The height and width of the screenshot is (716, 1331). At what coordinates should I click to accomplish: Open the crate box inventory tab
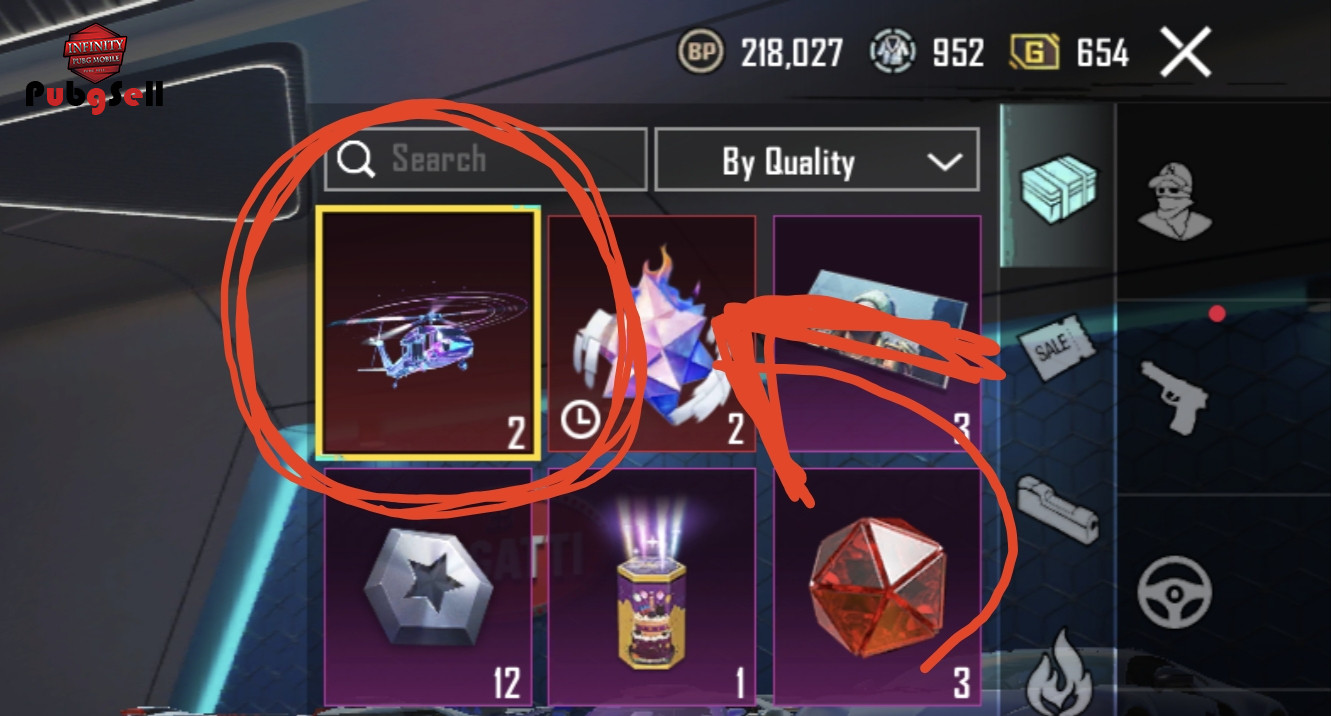[1058, 186]
